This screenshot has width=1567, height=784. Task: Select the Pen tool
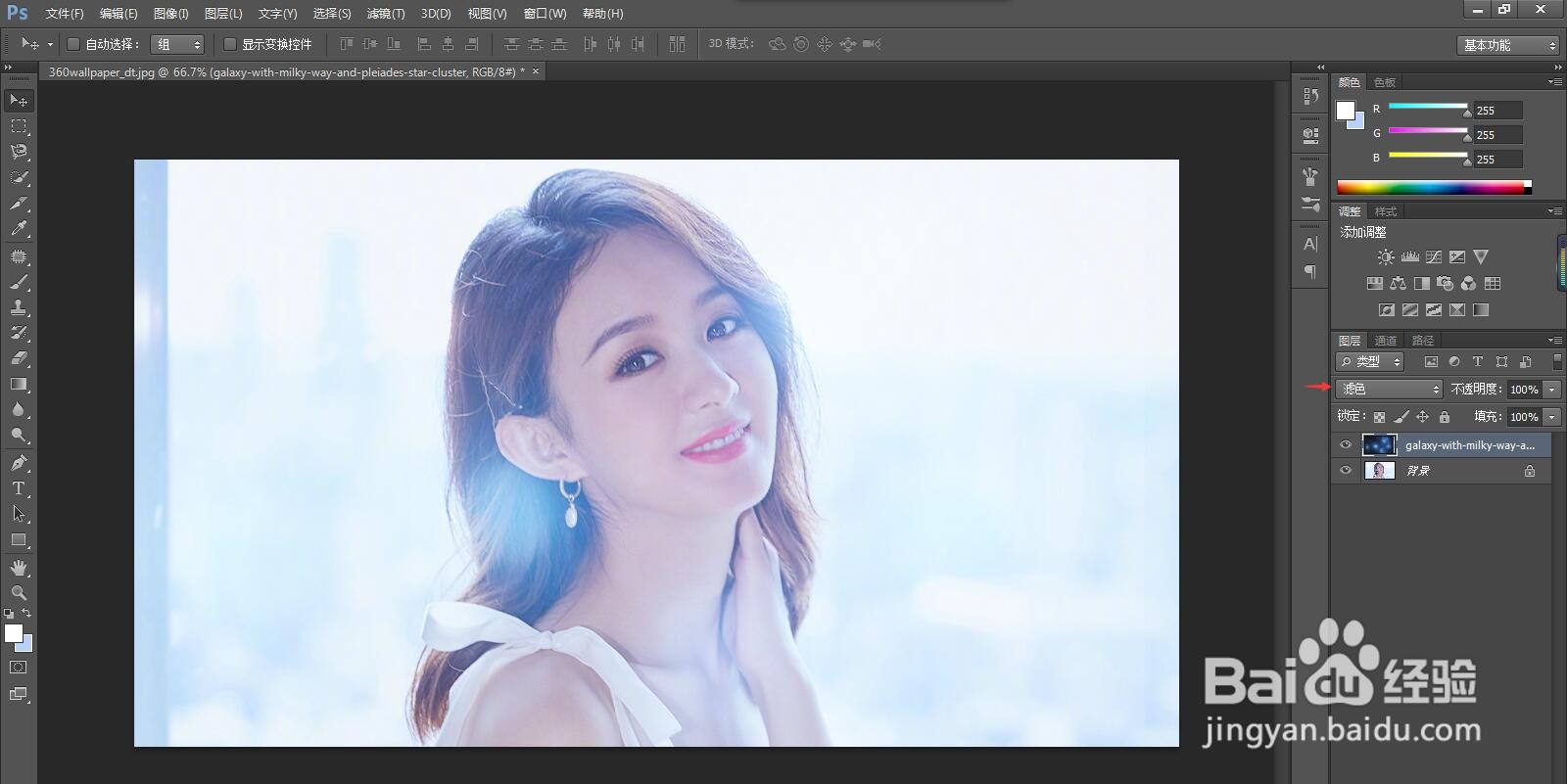[x=19, y=463]
